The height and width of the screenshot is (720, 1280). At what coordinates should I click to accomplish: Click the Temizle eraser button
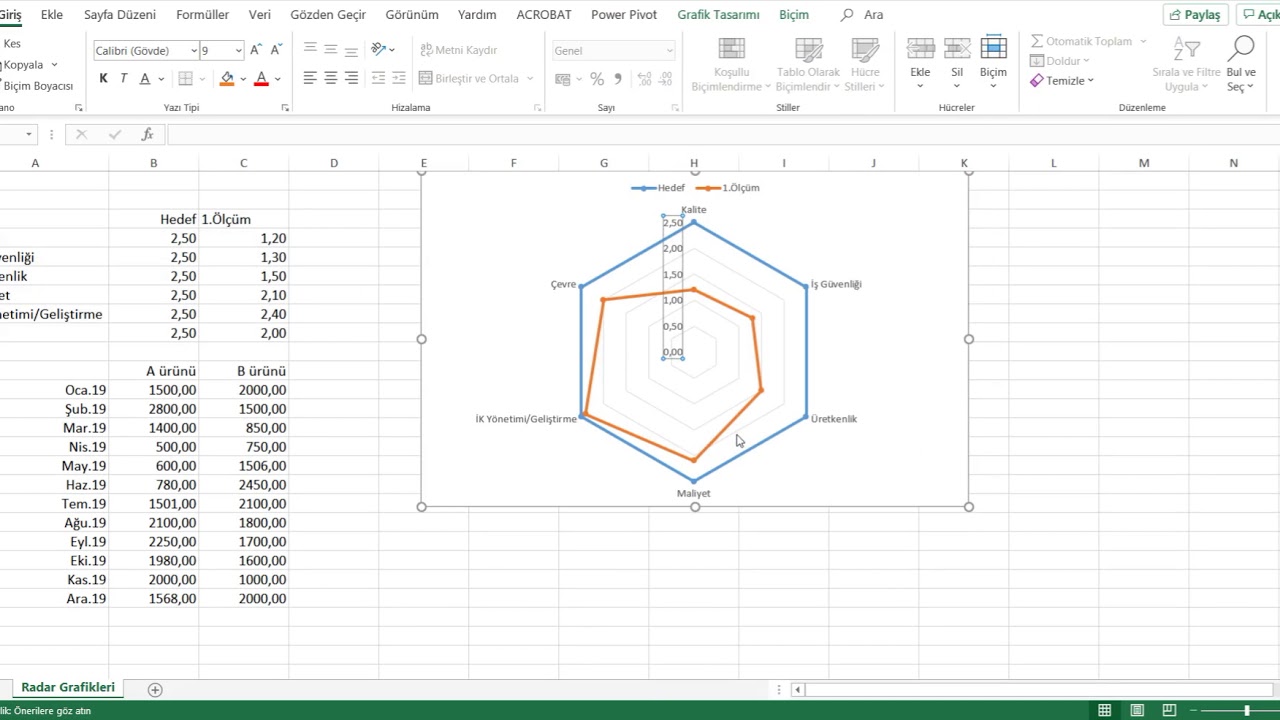pyautogui.click(x=1062, y=81)
